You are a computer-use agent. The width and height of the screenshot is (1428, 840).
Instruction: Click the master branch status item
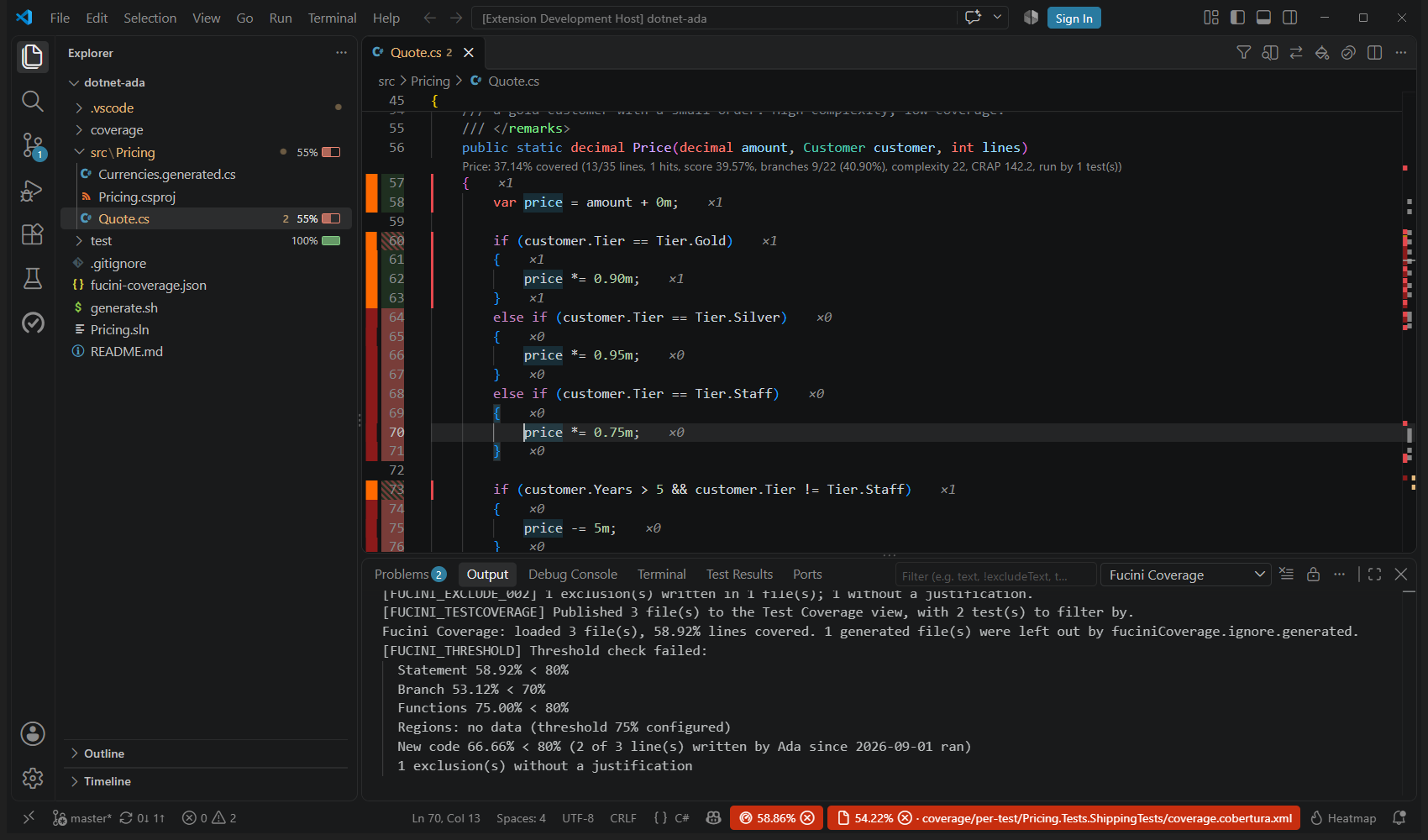81,818
